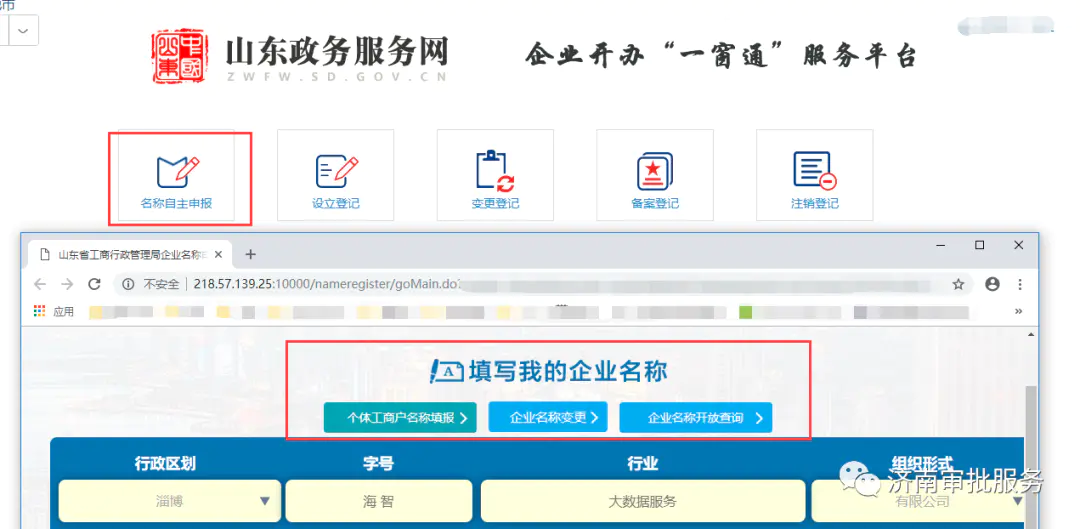
Task: Open 设立登记 establishment registration tile
Action: pyautogui.click(x=335, y=175)
